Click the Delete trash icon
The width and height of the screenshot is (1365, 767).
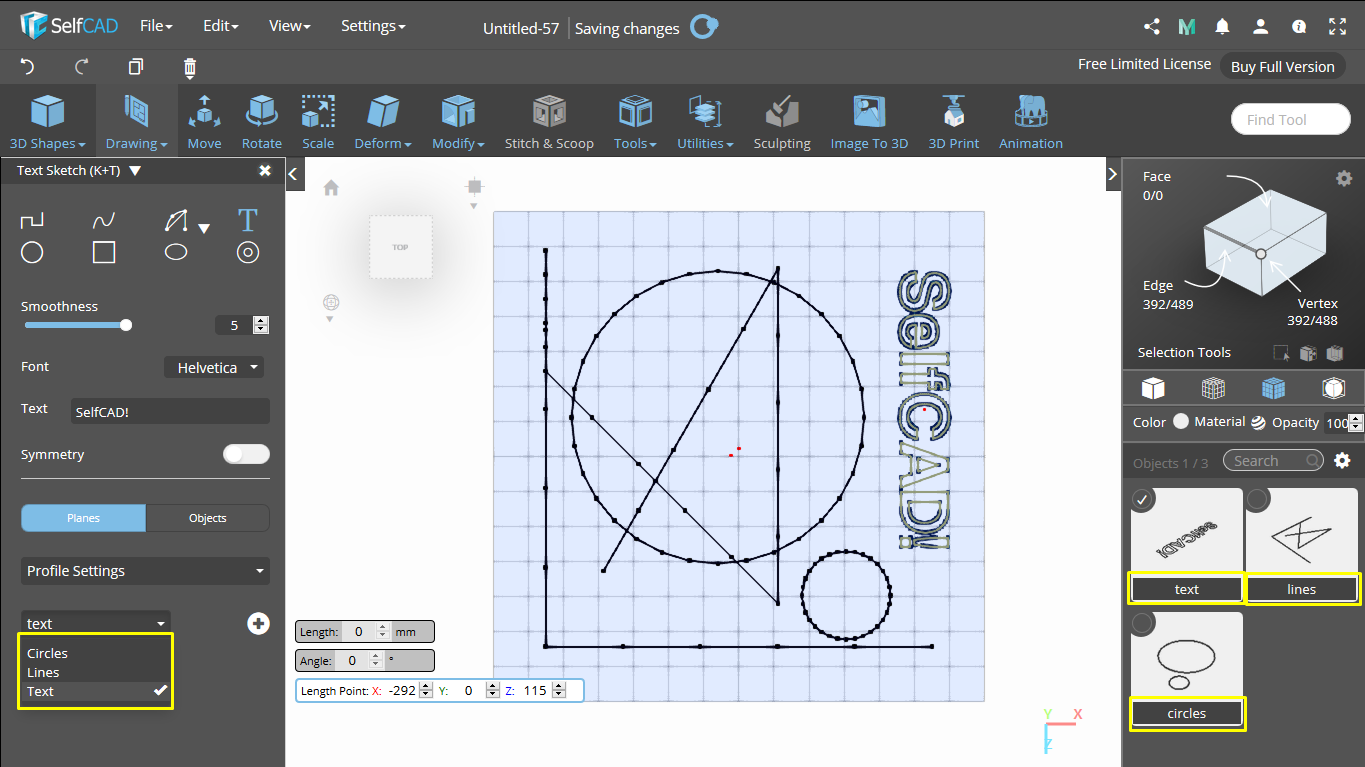(190, 67)
